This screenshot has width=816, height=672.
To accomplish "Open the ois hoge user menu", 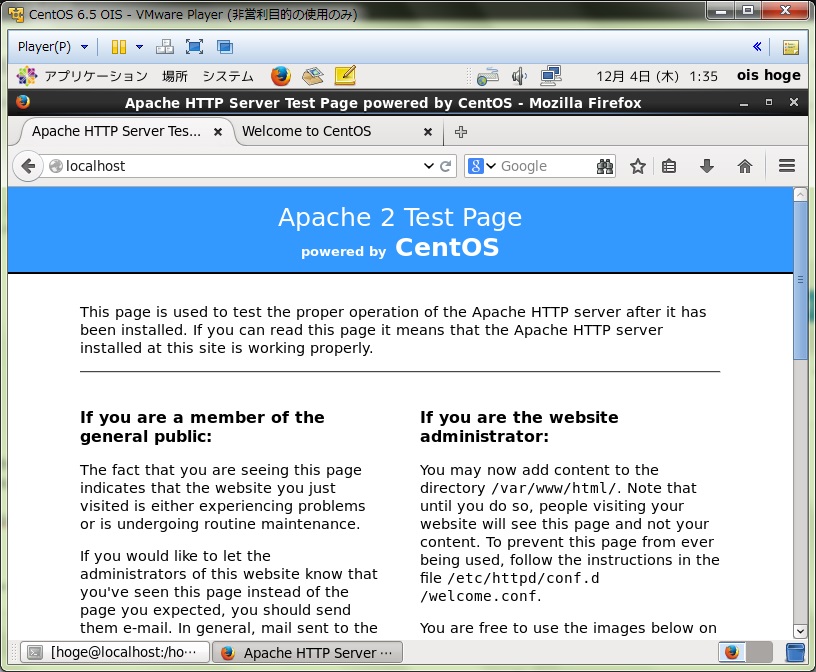I will pos(769,75).
